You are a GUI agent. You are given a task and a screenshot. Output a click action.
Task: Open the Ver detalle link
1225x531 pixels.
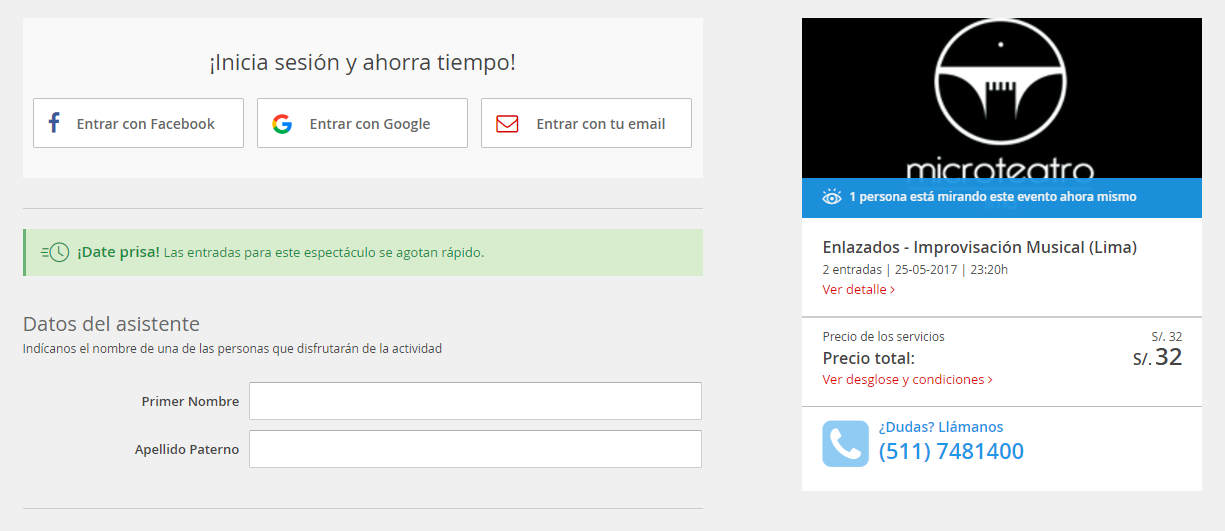coord(858,289)
